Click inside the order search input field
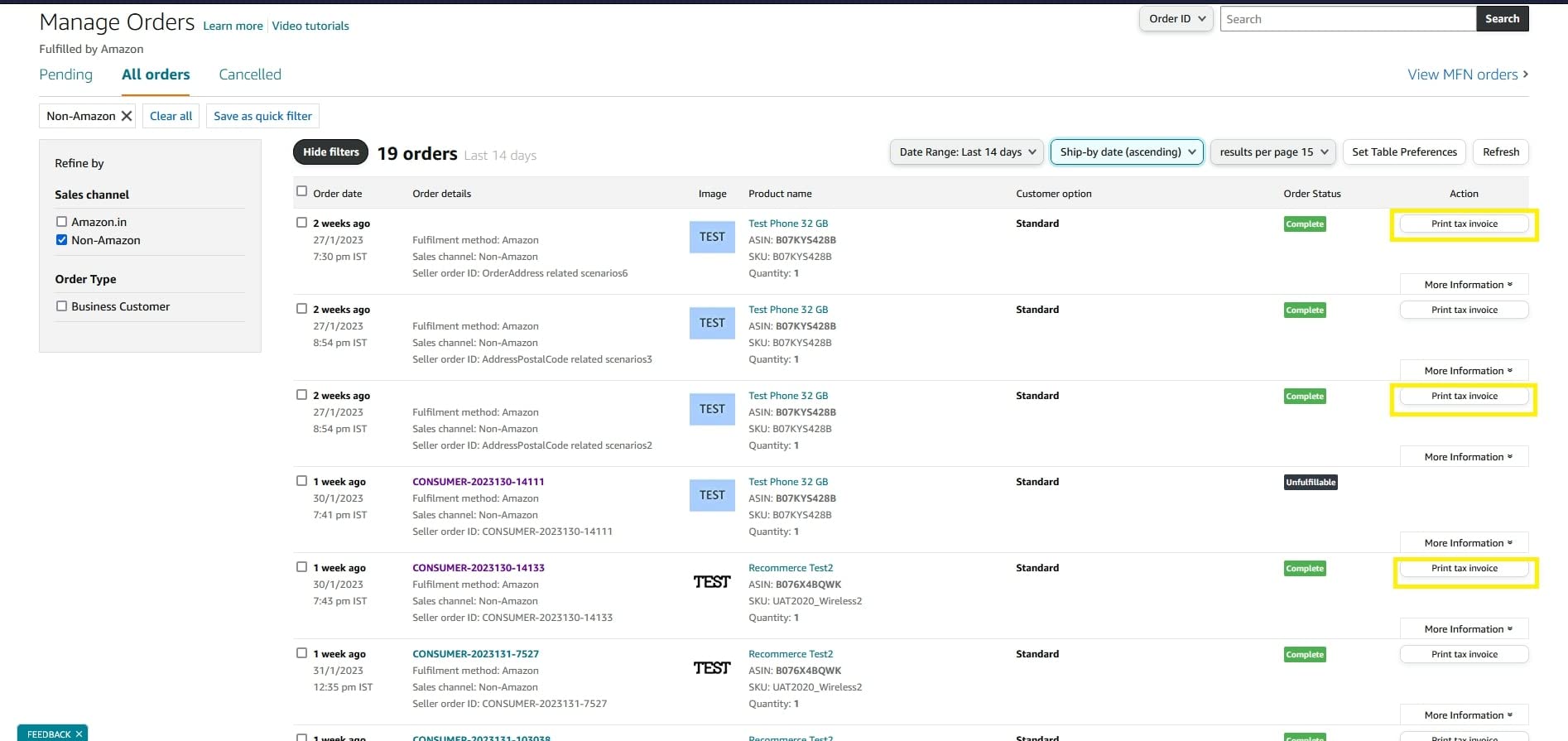This screenshot has width=1568, height=741. click(1347, 19)
